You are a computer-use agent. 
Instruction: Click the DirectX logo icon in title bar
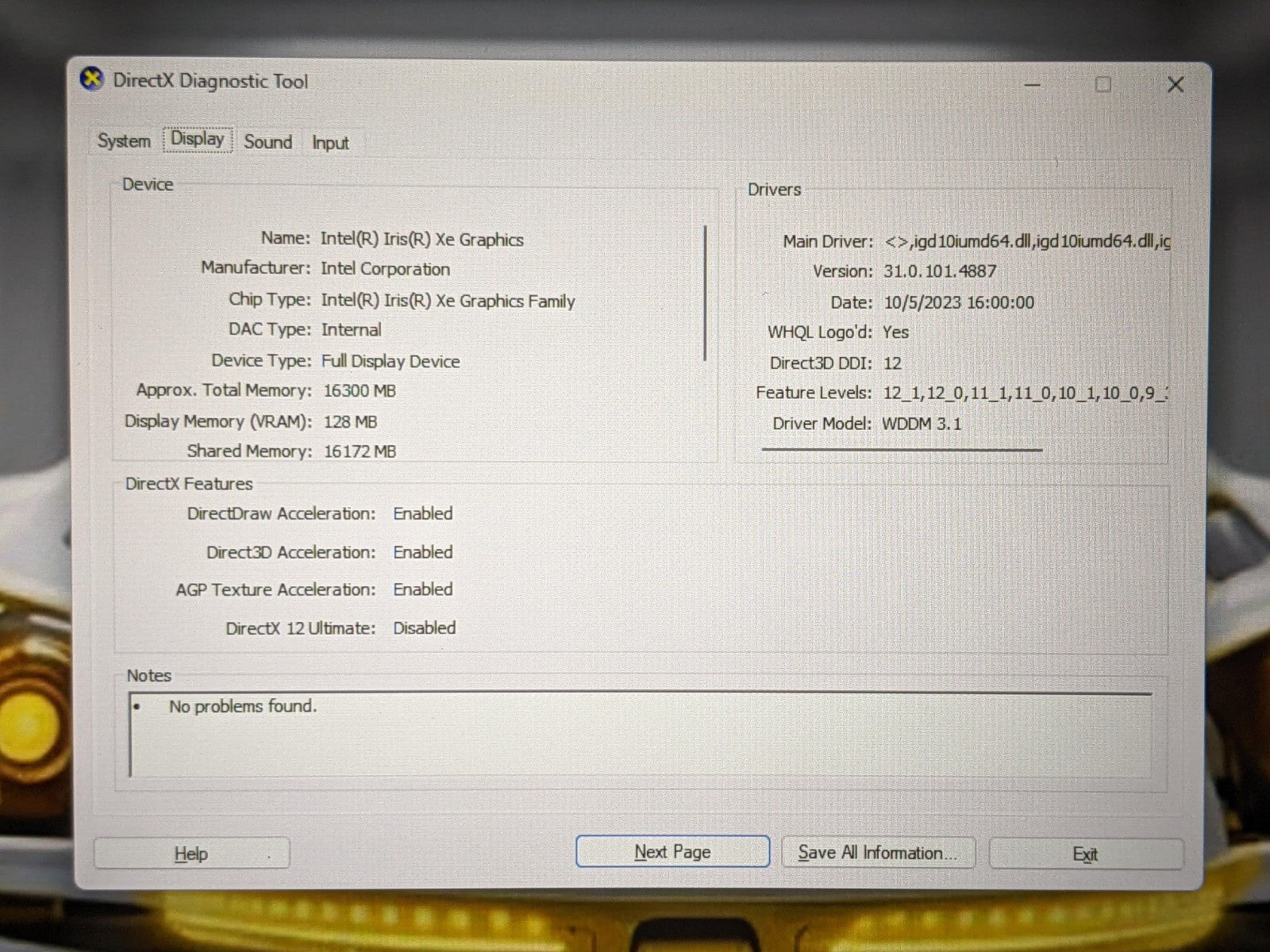[x=93, y=79]
